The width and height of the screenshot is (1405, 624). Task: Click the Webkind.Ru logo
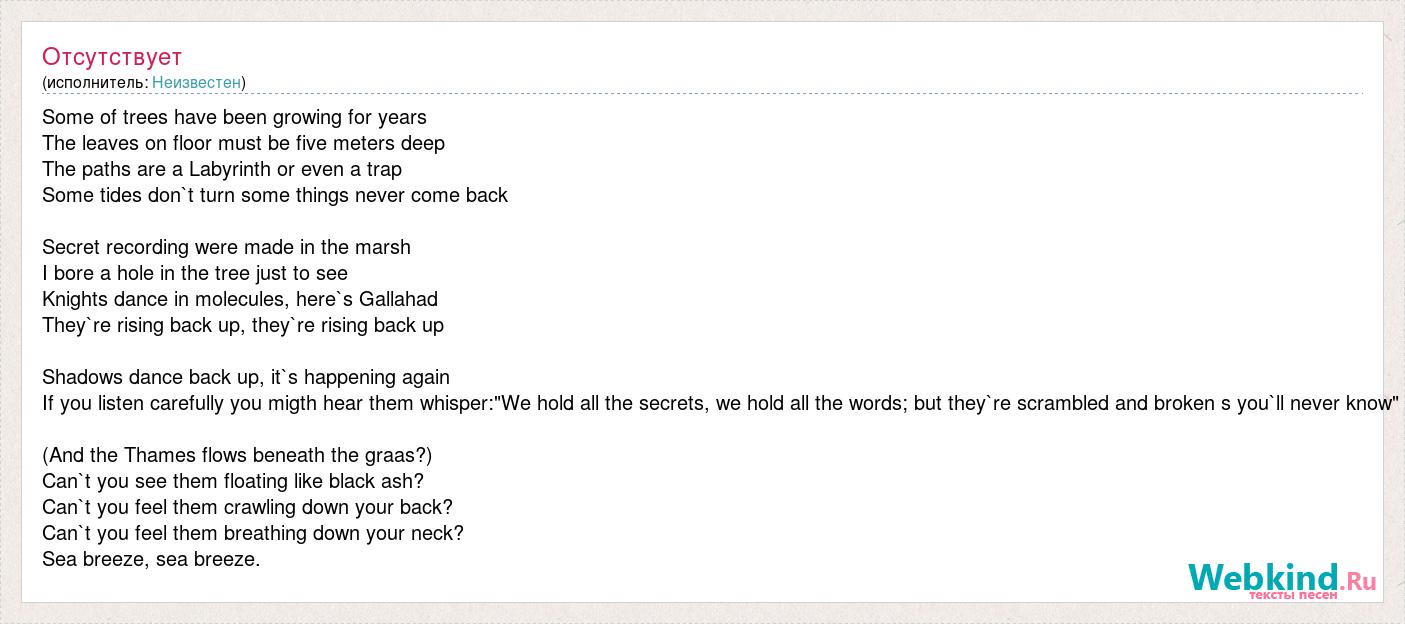1282,579
